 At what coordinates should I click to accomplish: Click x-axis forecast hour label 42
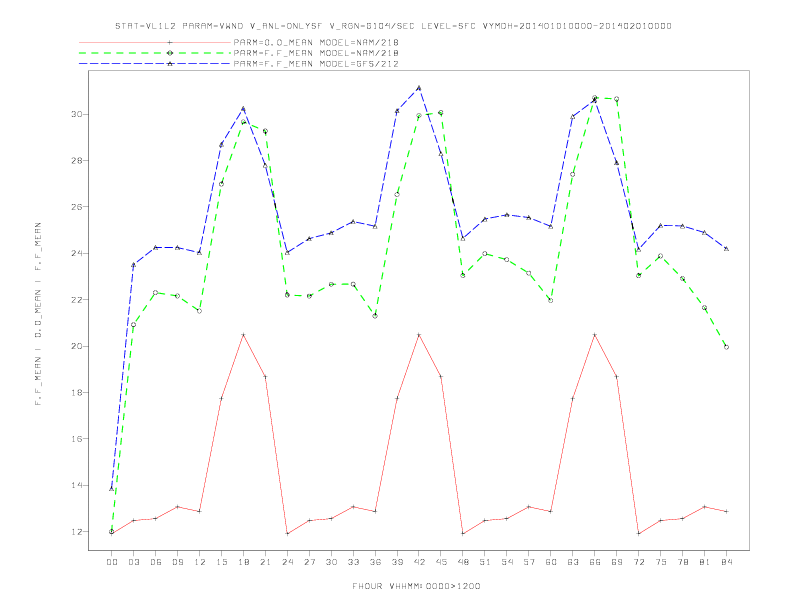pyautogui.click(x=419, y=562)
